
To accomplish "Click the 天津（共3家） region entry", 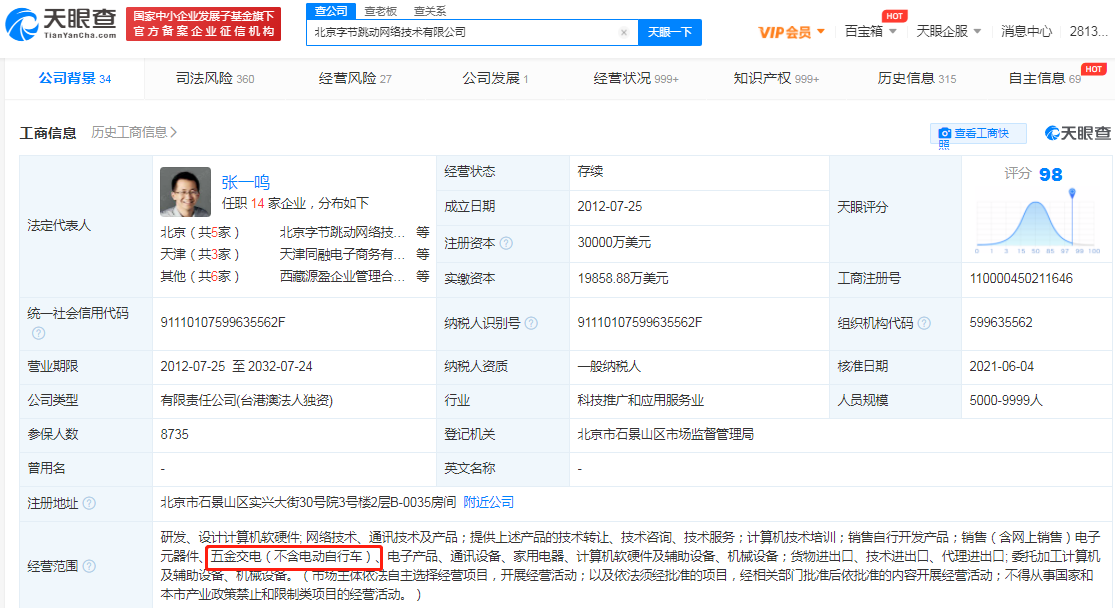I will [200, 255].
